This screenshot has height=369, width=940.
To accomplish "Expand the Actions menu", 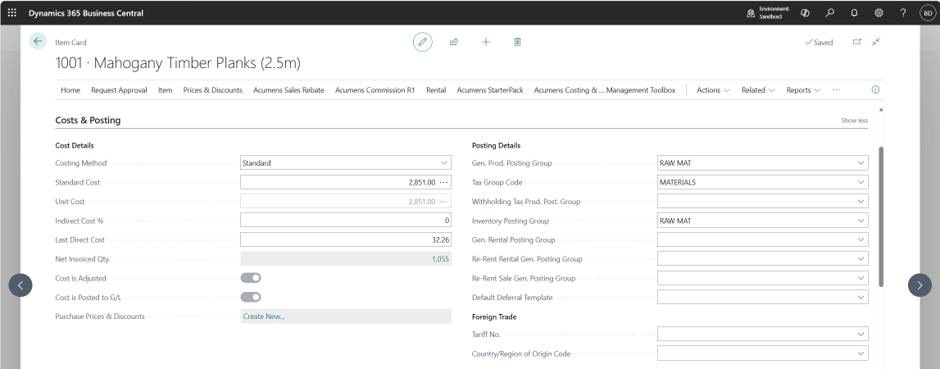I will coord(713,90).
